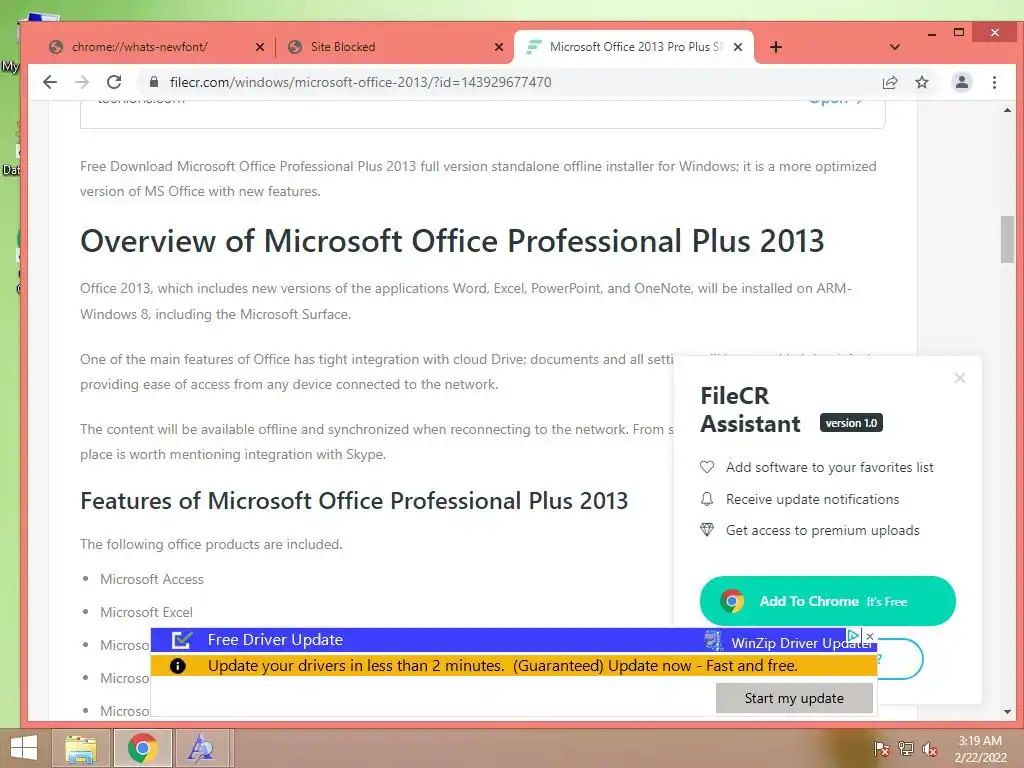The width and height of the screenshot is (1024, 768).
Task: Click the version 1.0 badge
Action: pos(851,423)
